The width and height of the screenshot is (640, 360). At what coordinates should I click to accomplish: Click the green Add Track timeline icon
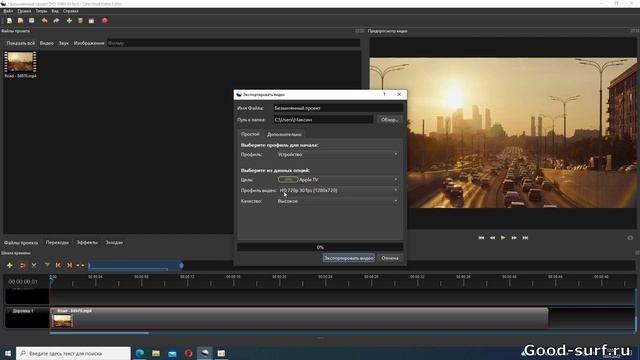[9, 265]
